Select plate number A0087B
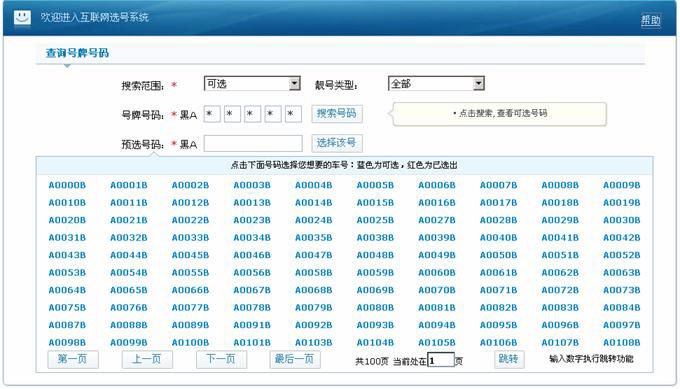Viewport: 680px width, 389px height. pos(67,325)
